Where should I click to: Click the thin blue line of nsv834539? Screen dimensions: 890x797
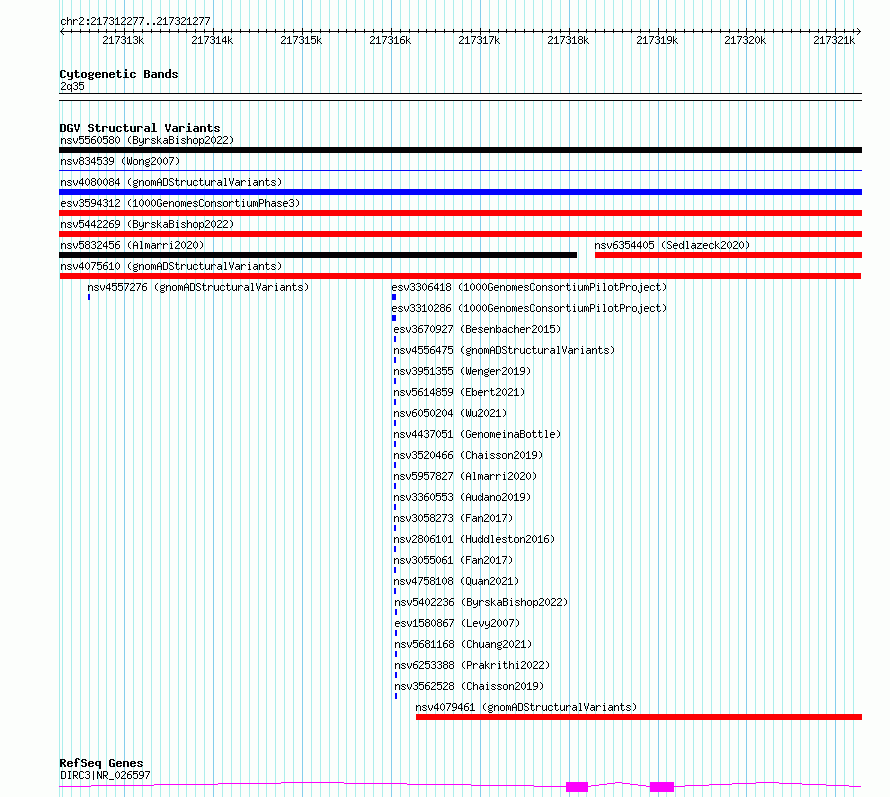point(460,170)
